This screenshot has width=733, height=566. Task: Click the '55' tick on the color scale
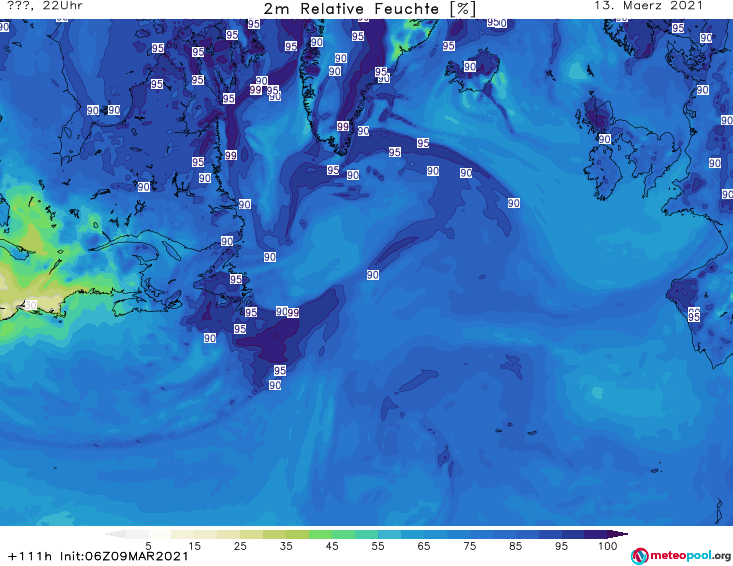tap(377, 546)
